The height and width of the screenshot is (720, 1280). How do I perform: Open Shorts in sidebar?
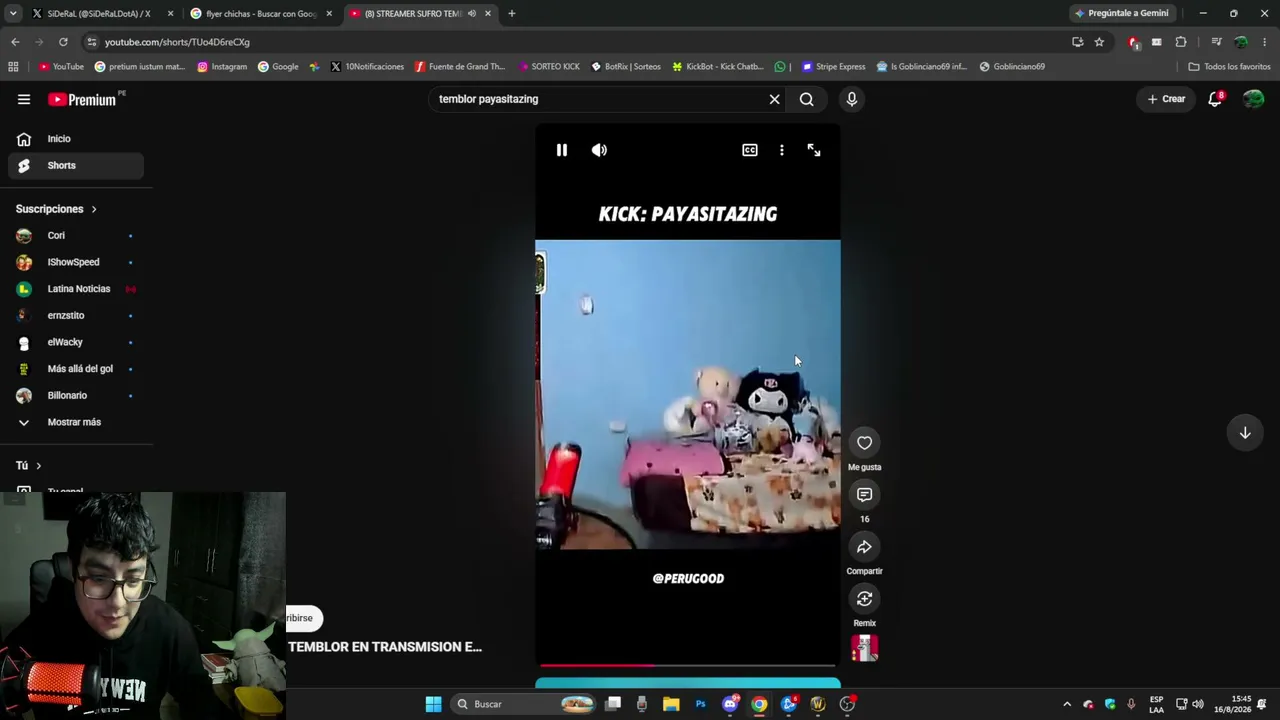(x=76, y=165)
